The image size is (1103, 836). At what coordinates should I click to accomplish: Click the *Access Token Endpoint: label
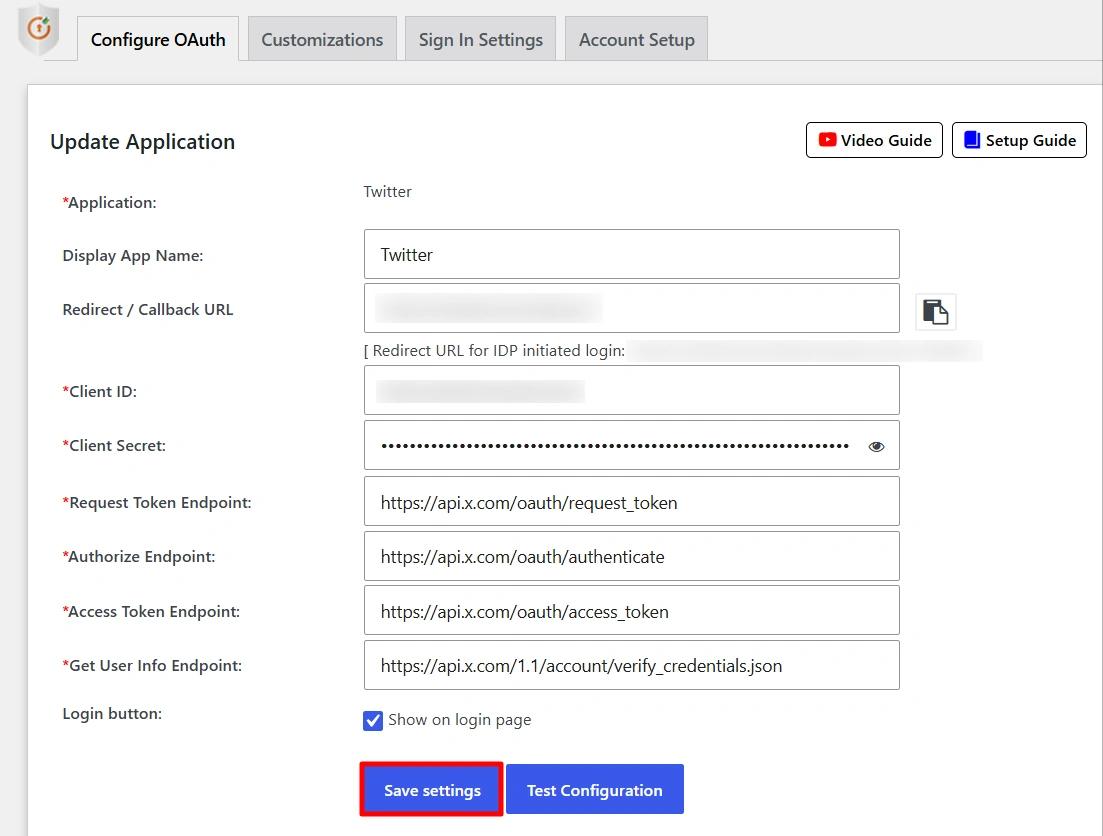[x=151, y=612]
